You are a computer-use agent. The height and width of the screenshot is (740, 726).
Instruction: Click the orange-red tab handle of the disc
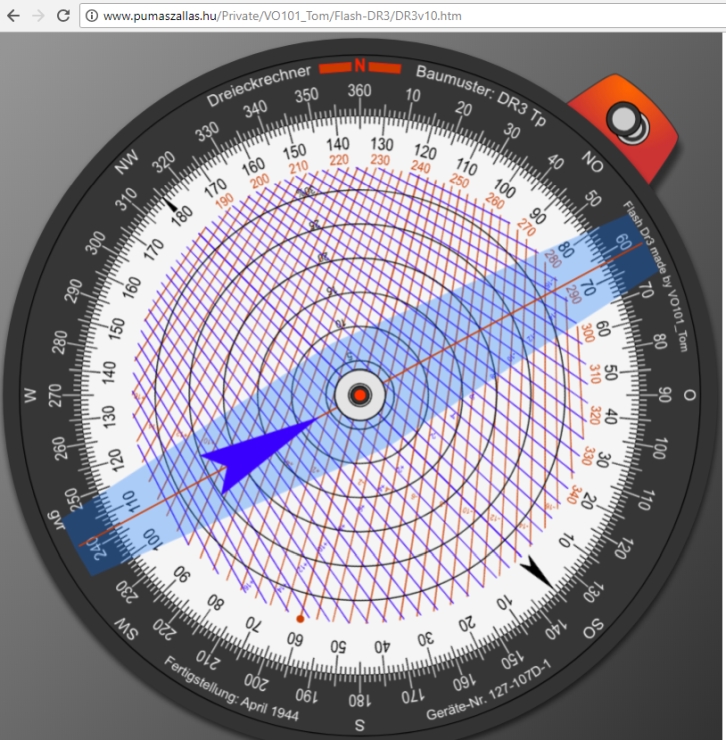[x=624, y=127]
